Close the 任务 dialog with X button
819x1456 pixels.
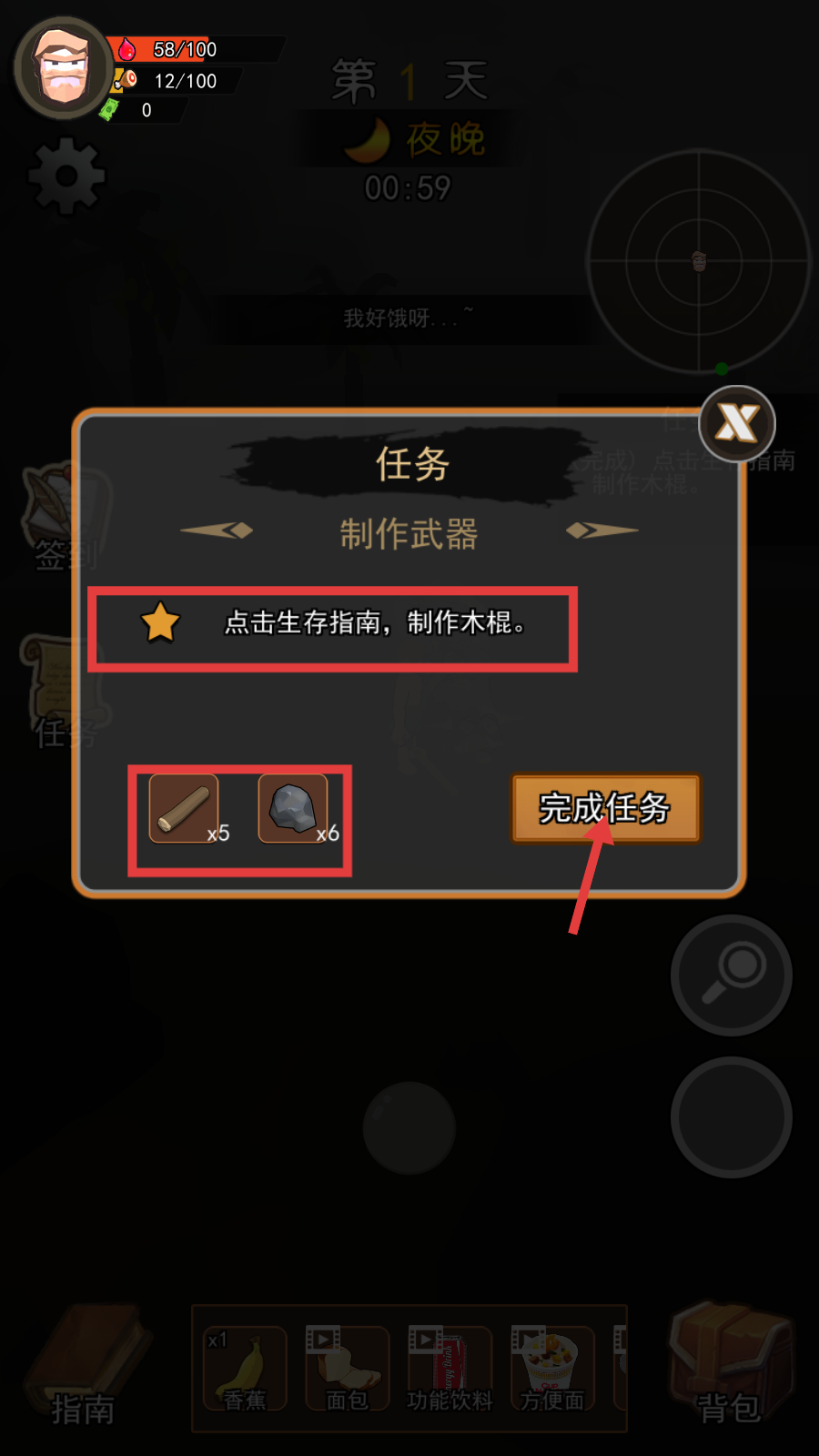tap(737, 423)
